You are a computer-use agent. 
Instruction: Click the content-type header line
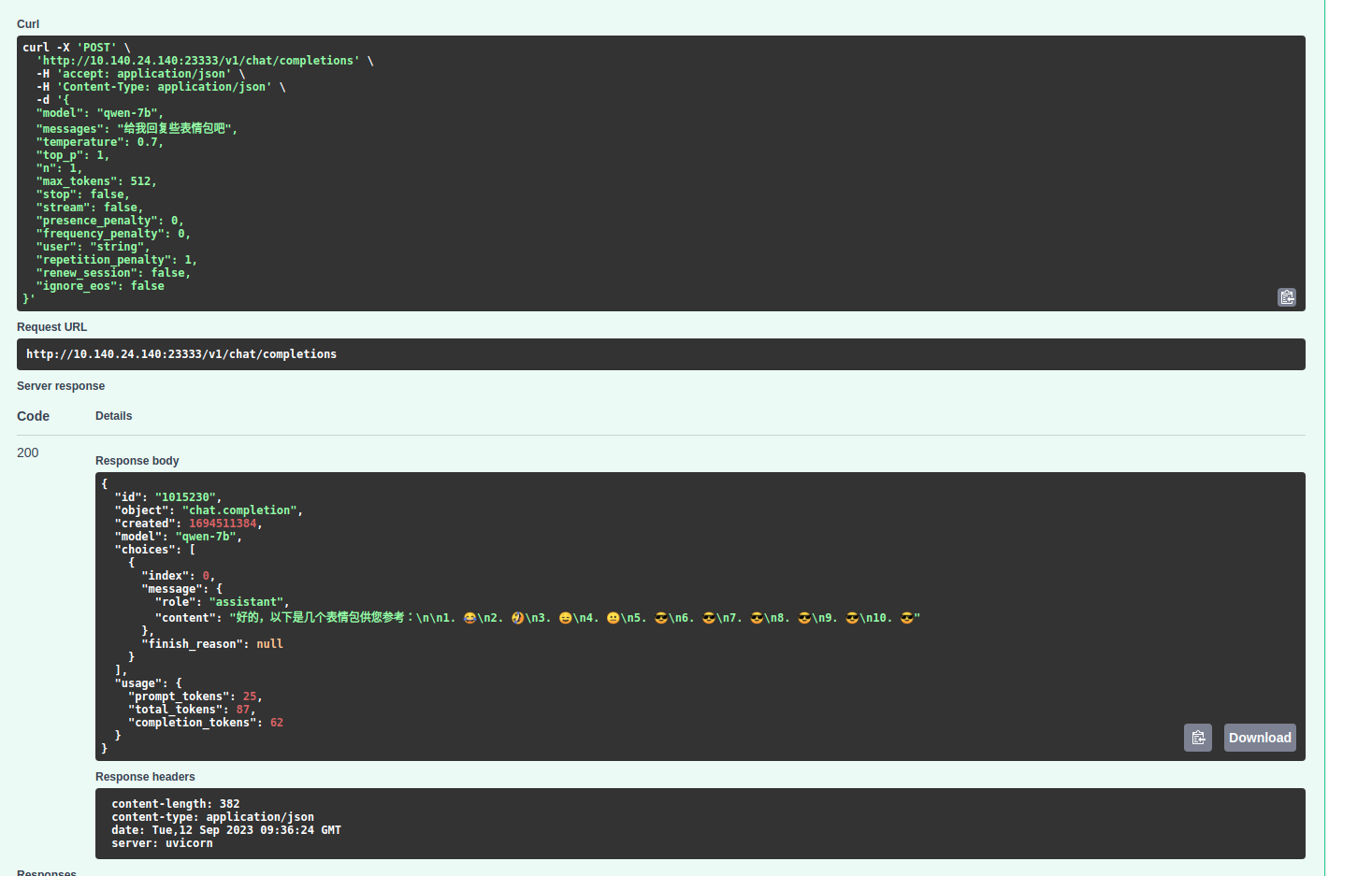click(x=212, y=816)
